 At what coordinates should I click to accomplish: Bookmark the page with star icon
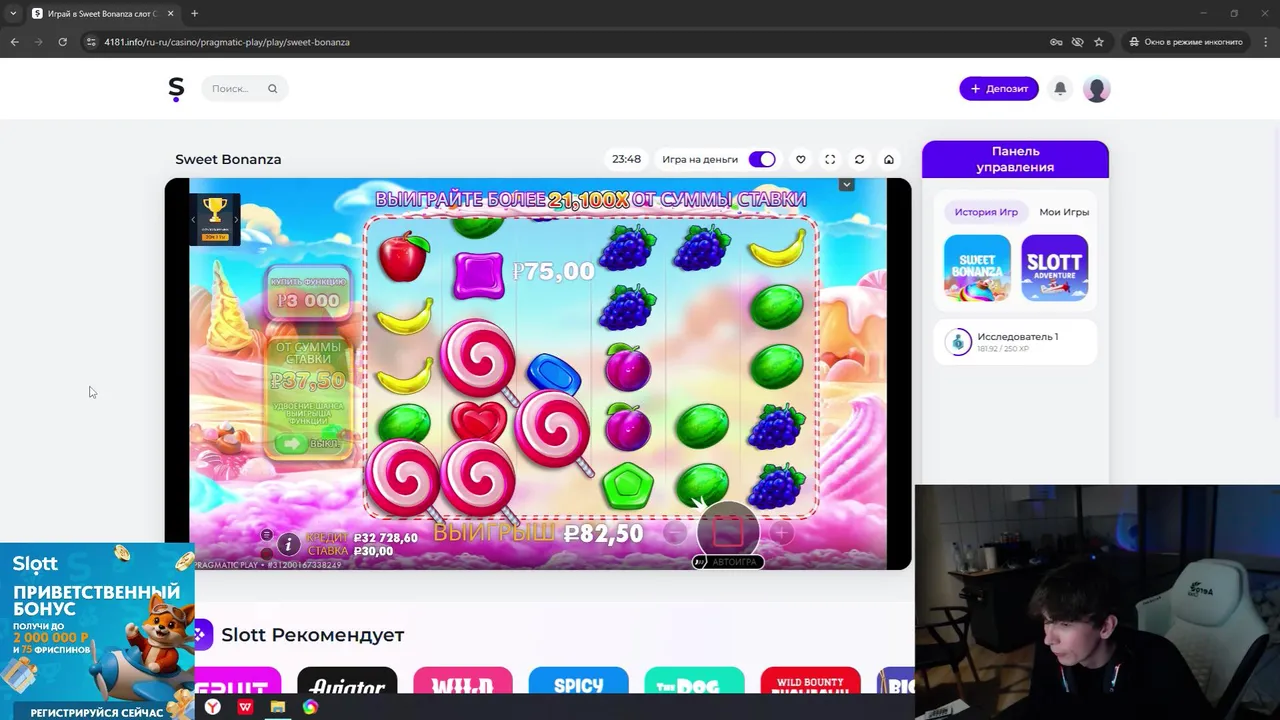point(1099,42)
